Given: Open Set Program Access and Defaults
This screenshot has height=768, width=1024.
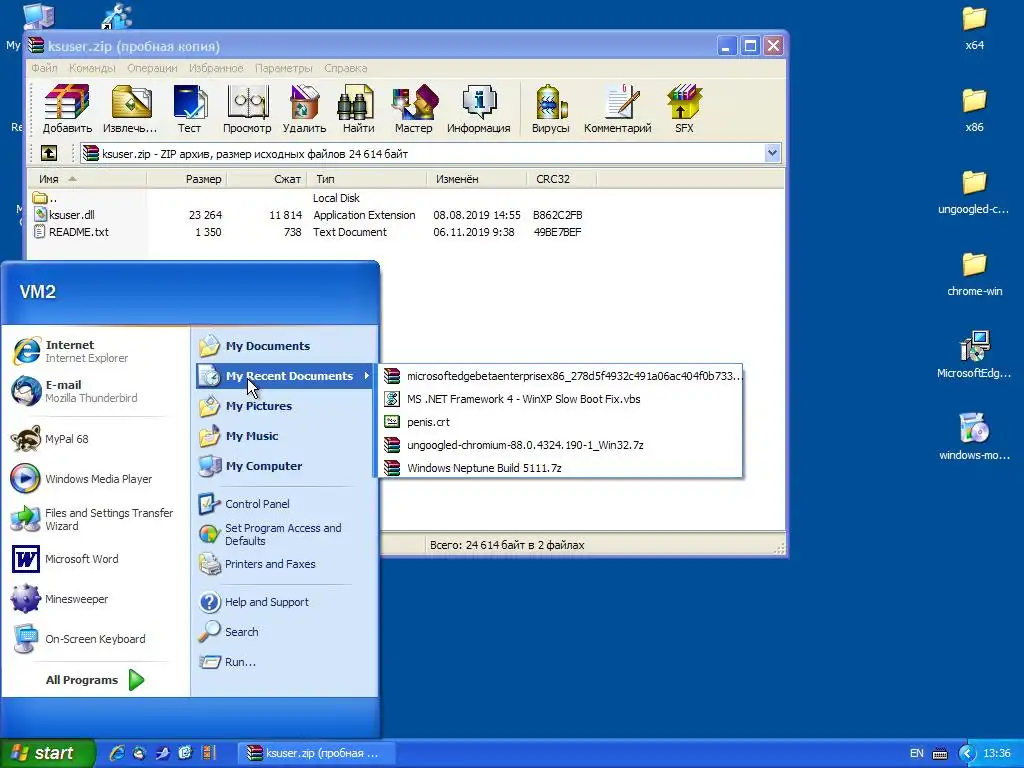Looking at the screenshot, I should click(x=284, y=534).
